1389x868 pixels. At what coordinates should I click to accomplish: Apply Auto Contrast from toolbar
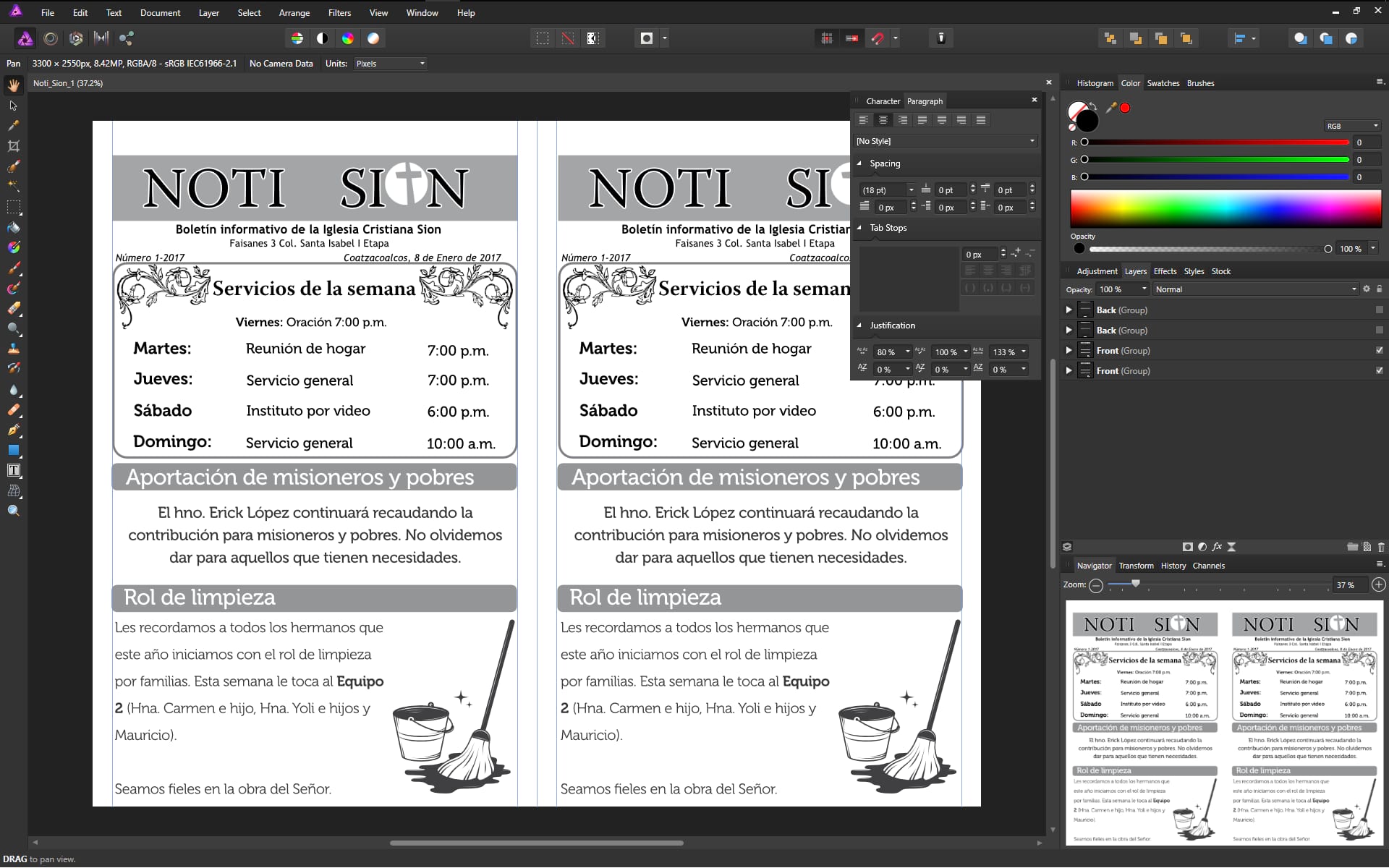pyautogui.click(x=323, y=38)
